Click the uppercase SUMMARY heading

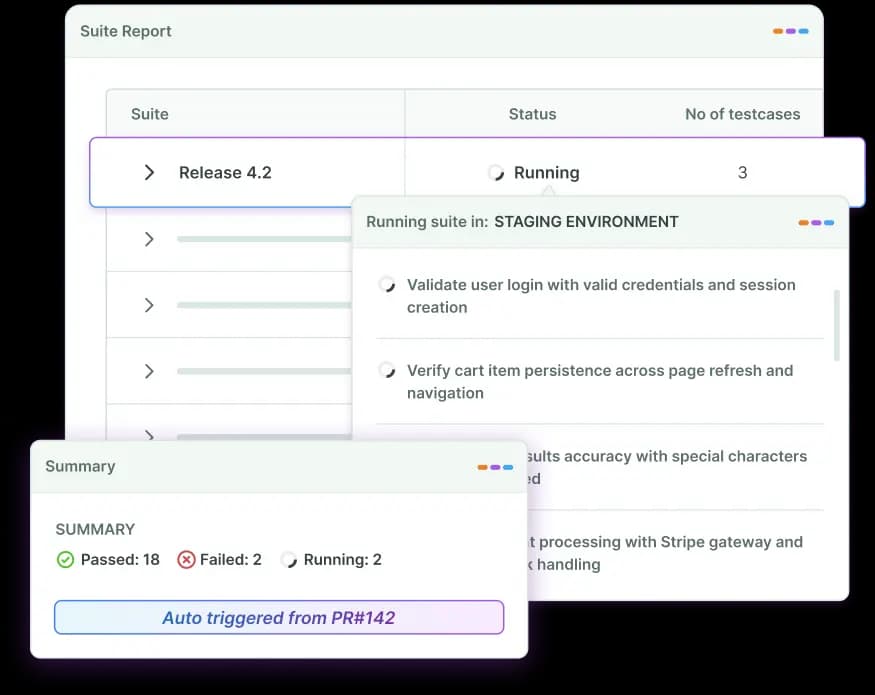click(95, 529)
